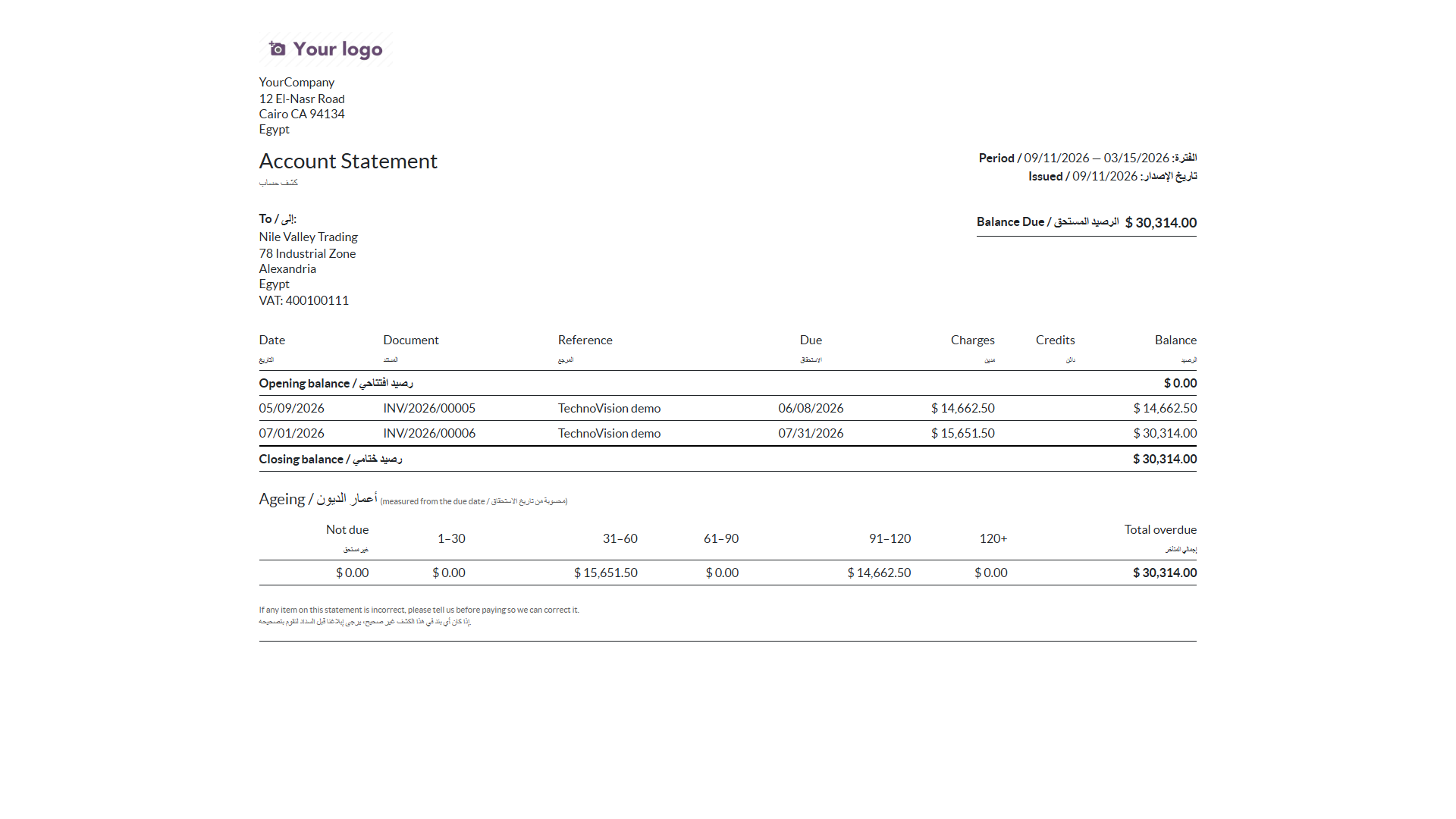Click the 12 El-Nasr Road address line
1456x819 pixels.
click(x=302, y=99)
